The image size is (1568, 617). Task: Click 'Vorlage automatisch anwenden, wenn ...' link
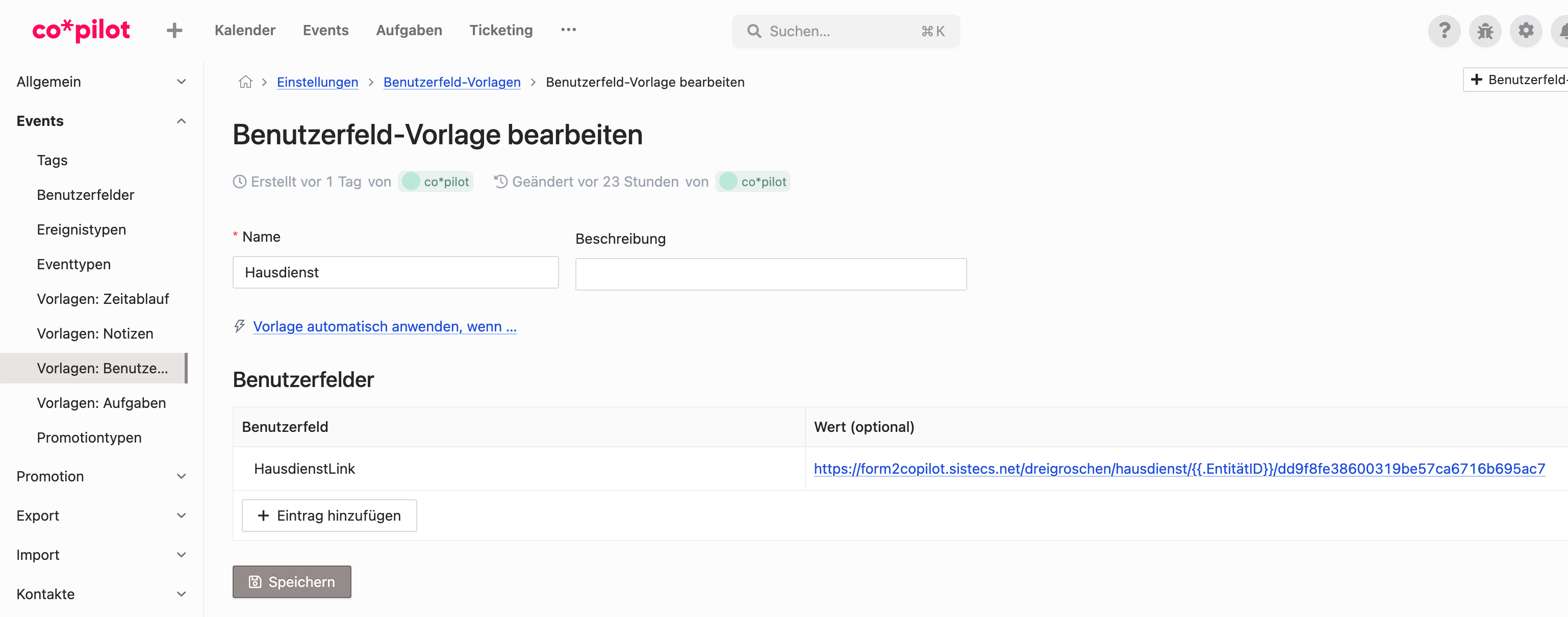click(x=385, y=327)
